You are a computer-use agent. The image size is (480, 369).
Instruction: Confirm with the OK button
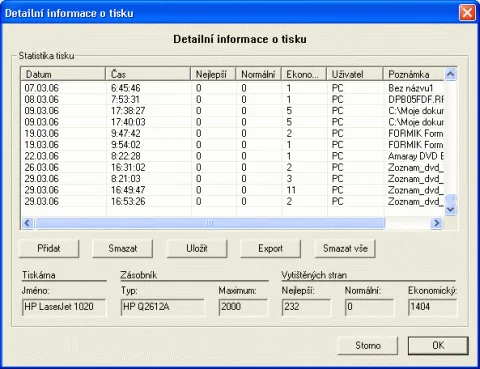[x=438, y=345]
